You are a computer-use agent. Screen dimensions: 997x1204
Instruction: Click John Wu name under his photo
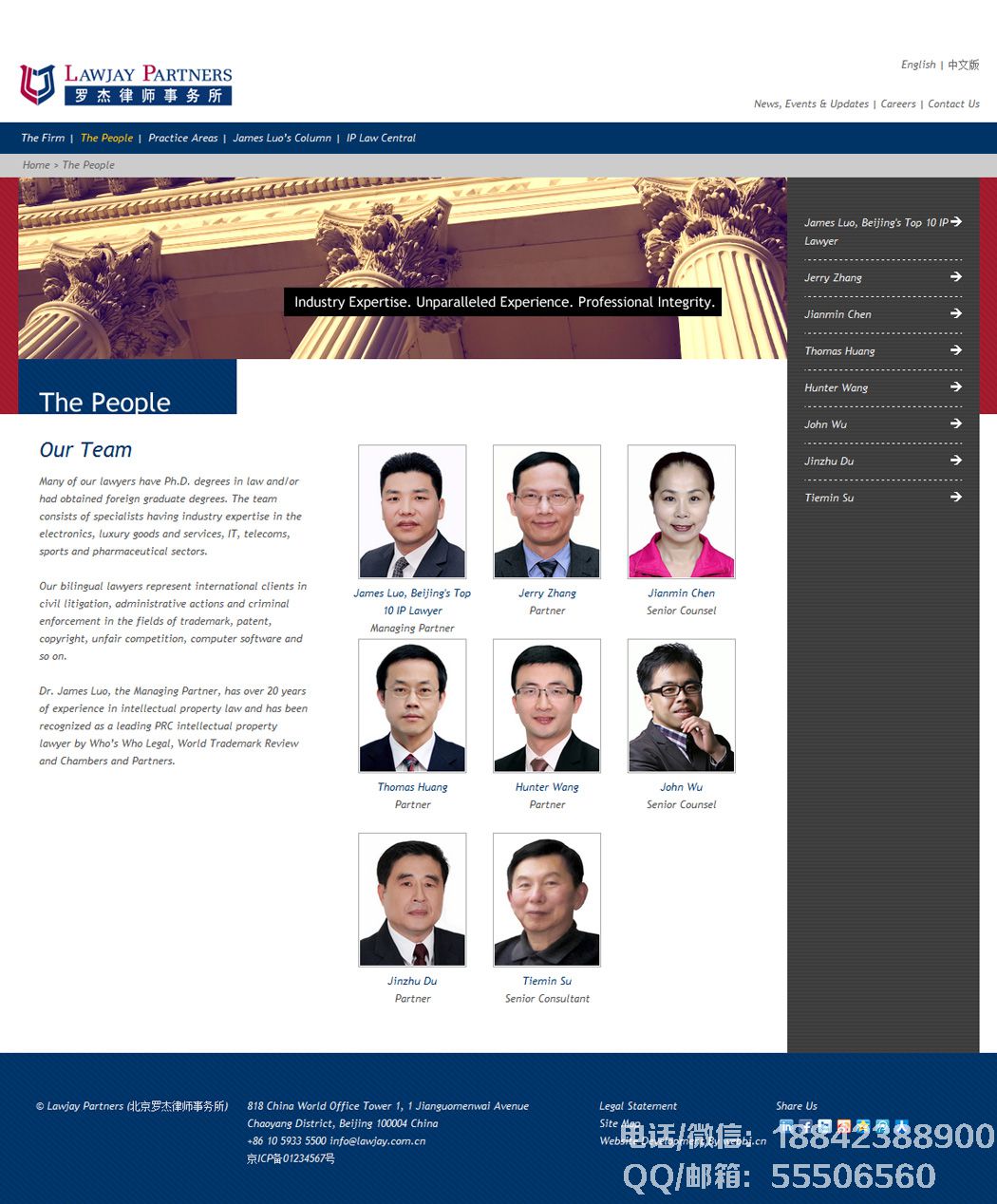682,787
